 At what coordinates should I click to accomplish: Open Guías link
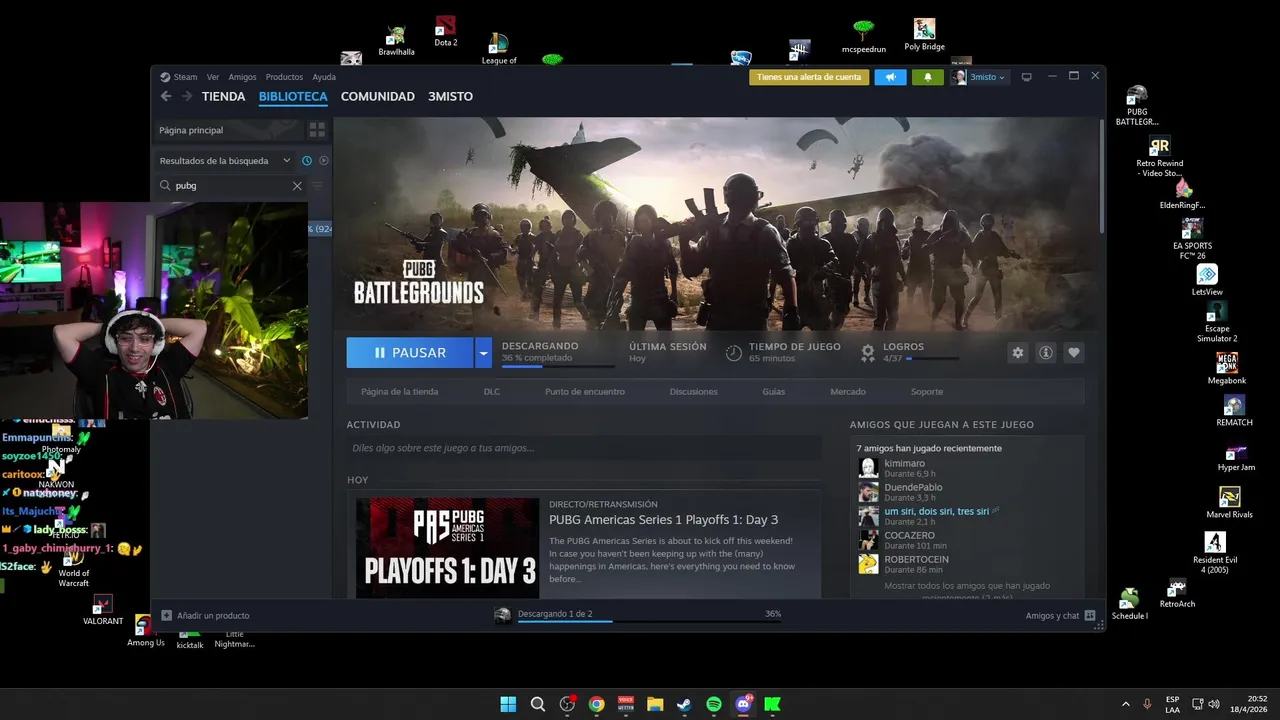coord(774,392)
